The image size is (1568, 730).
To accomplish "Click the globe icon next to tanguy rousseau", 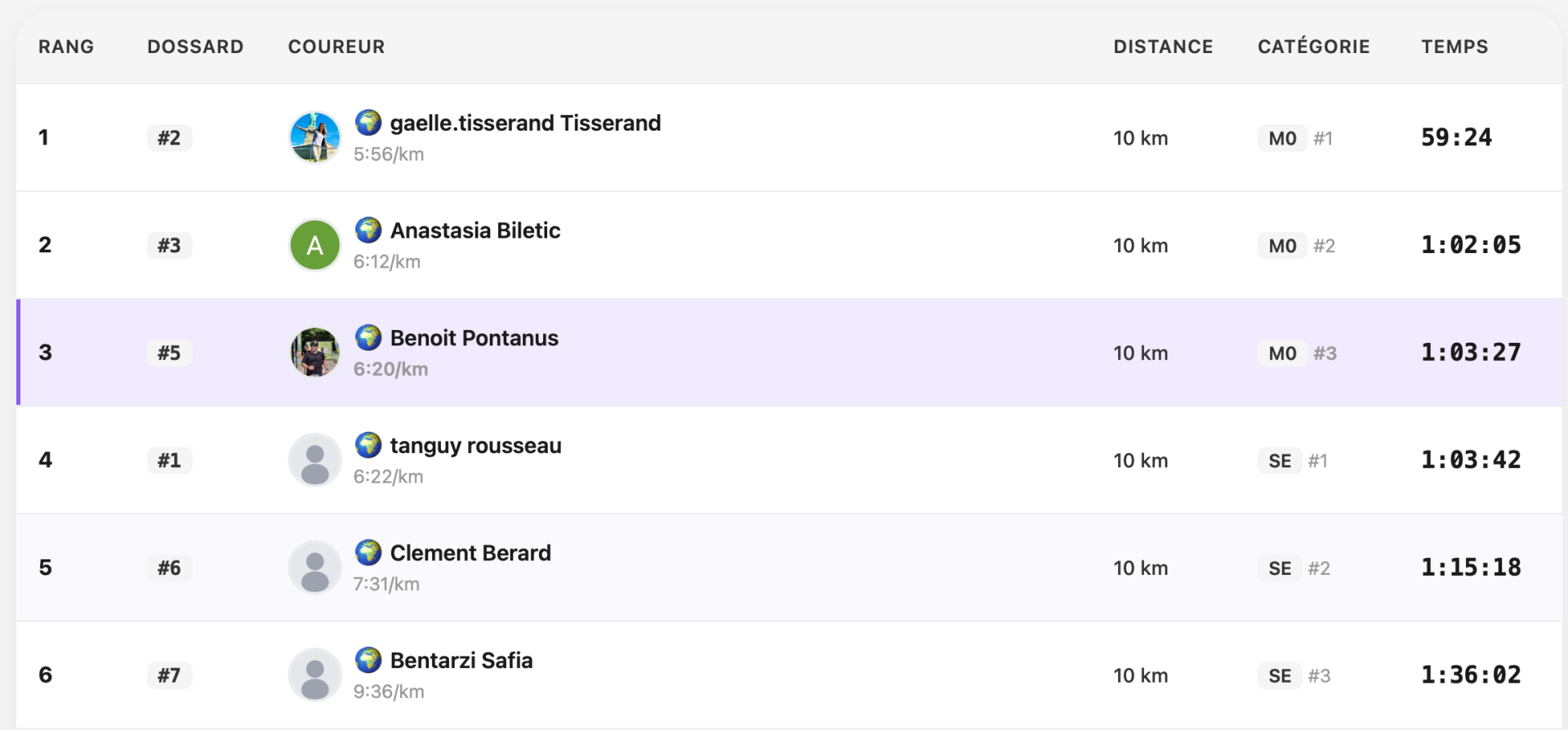I will pos(368,445).
